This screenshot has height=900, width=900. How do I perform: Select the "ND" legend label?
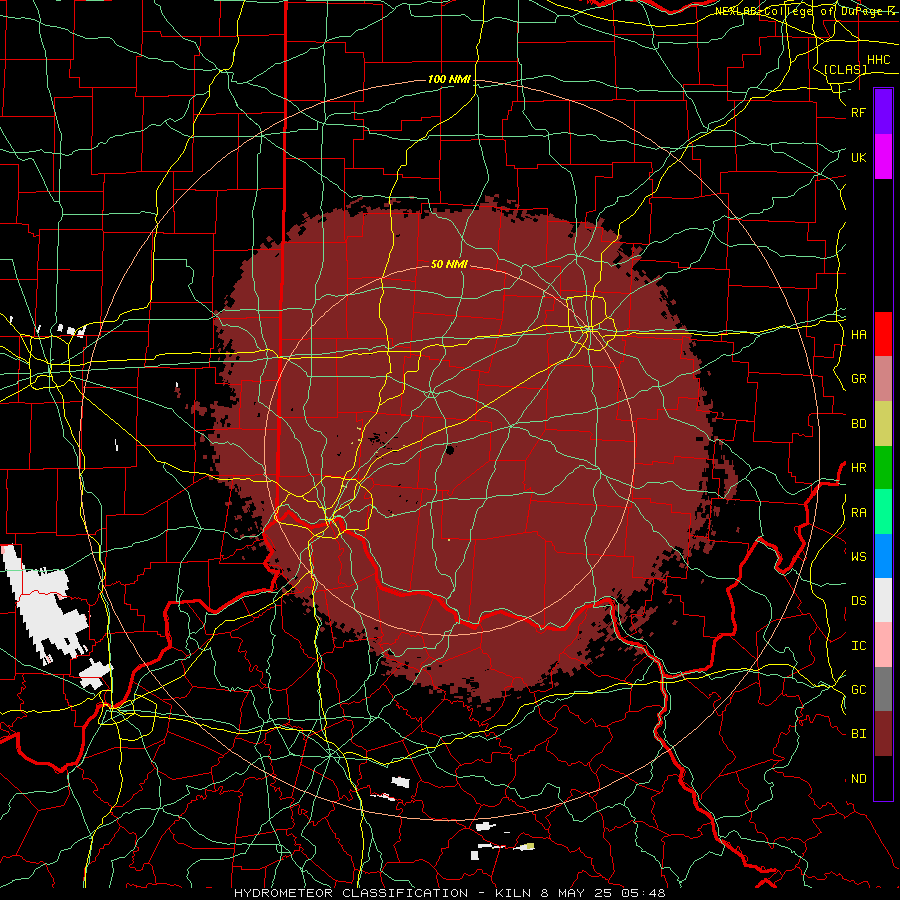[x=858, y=779]
